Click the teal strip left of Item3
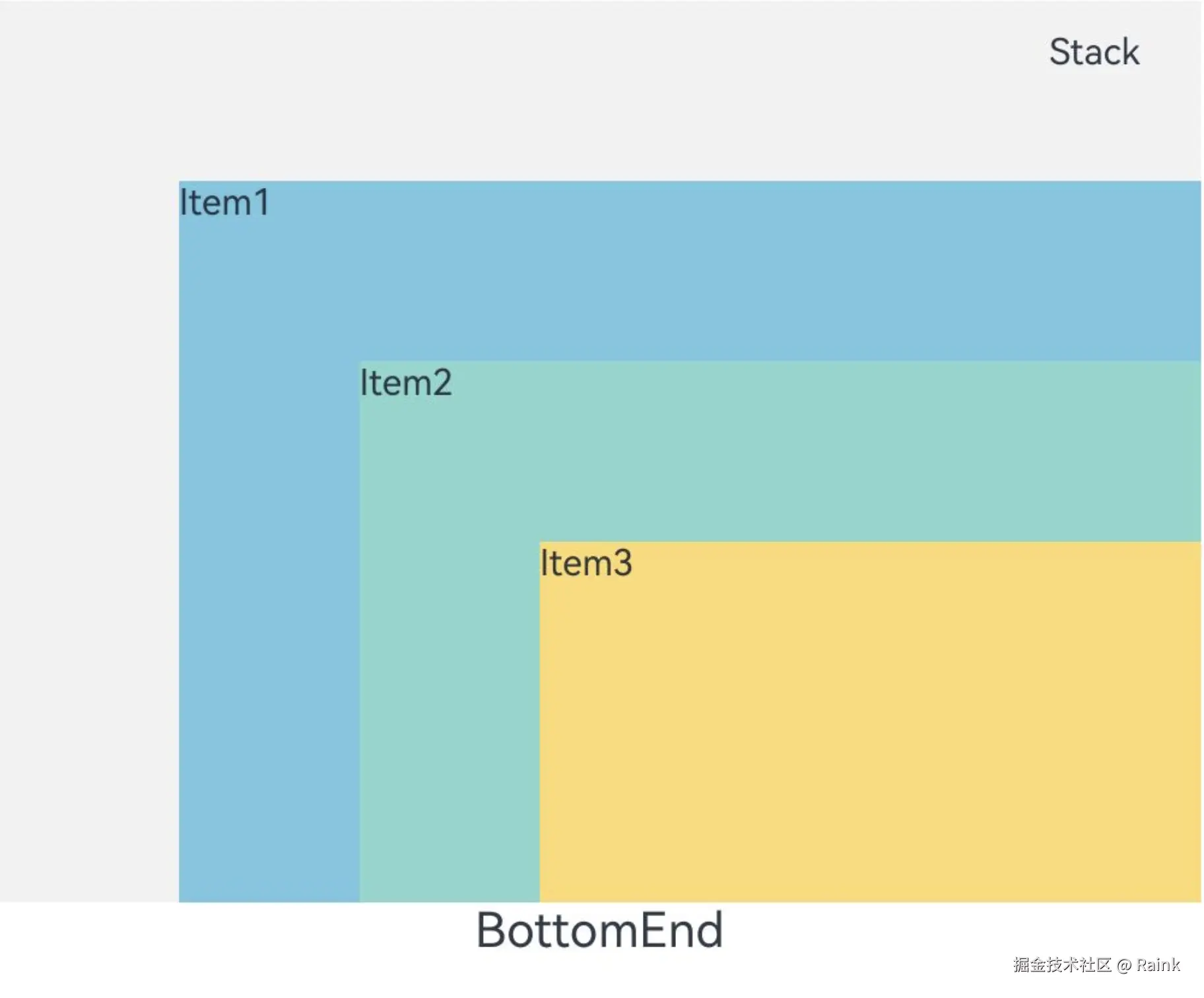Image resolution: width=1204 pixels, height=998 pixels. [450, 721]
